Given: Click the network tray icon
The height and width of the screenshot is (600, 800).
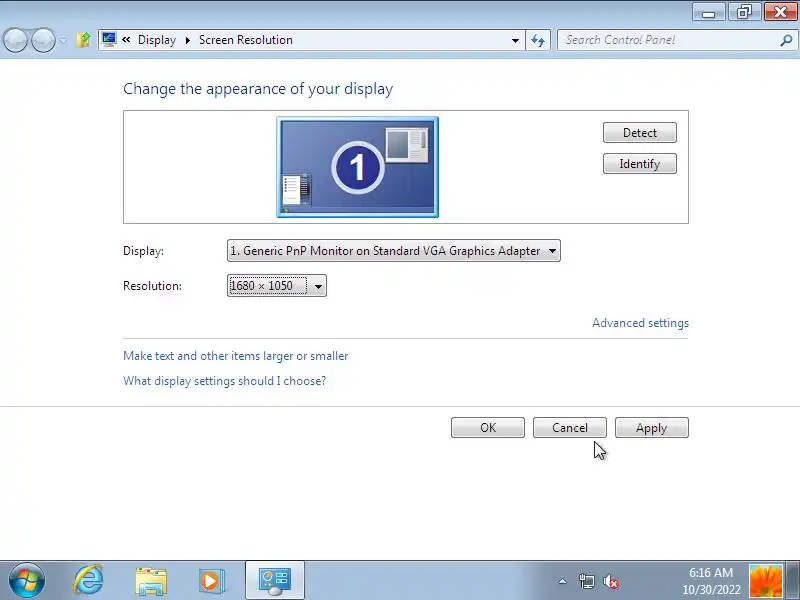Looking at the screenshot, I should pos(587,581).
